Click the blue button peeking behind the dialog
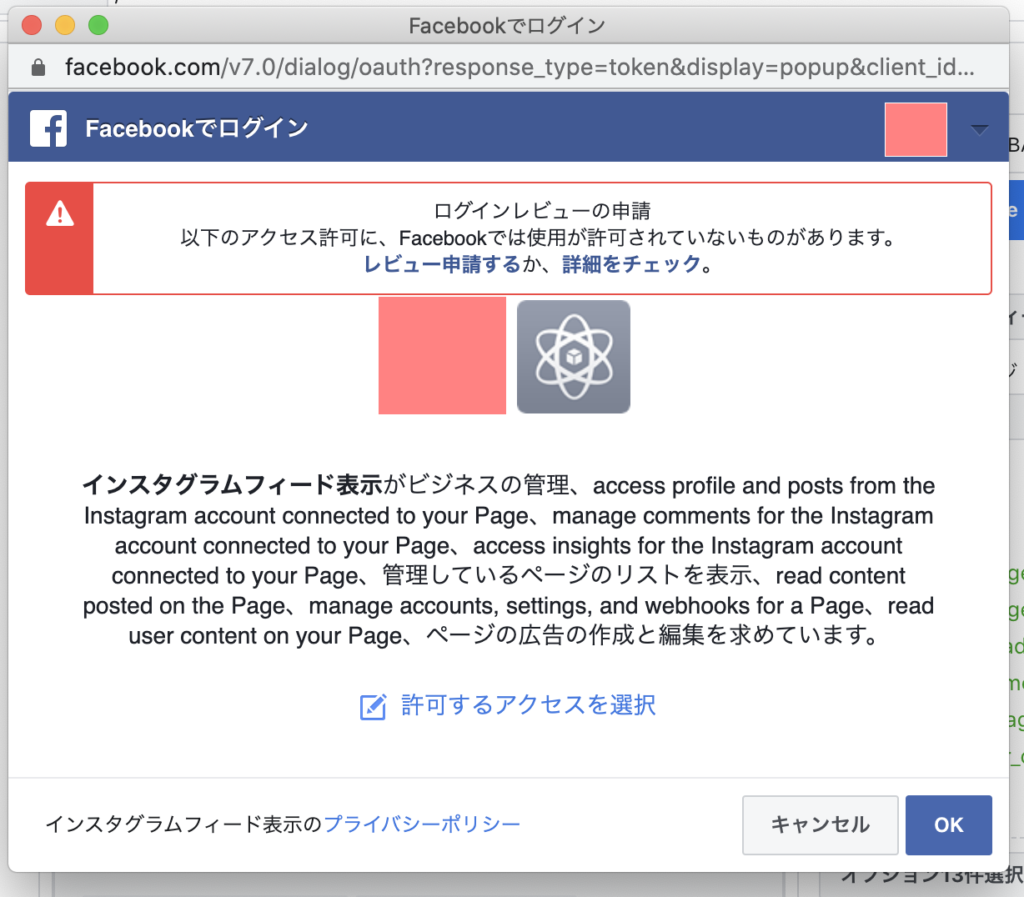This screenshot has width=1024, height=897. pos(1015,209)
